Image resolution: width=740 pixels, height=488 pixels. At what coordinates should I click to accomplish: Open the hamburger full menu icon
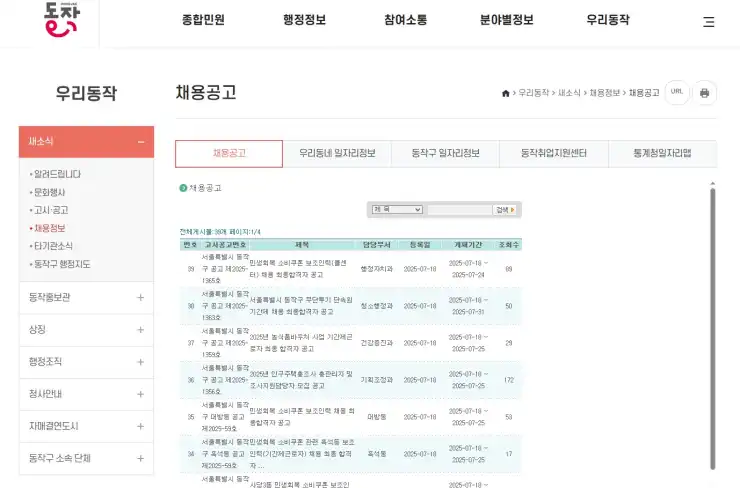(x=708, y=22)
